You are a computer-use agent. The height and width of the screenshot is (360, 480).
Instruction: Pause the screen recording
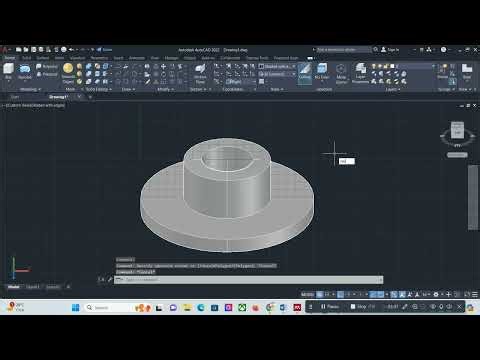pos(329,306)
